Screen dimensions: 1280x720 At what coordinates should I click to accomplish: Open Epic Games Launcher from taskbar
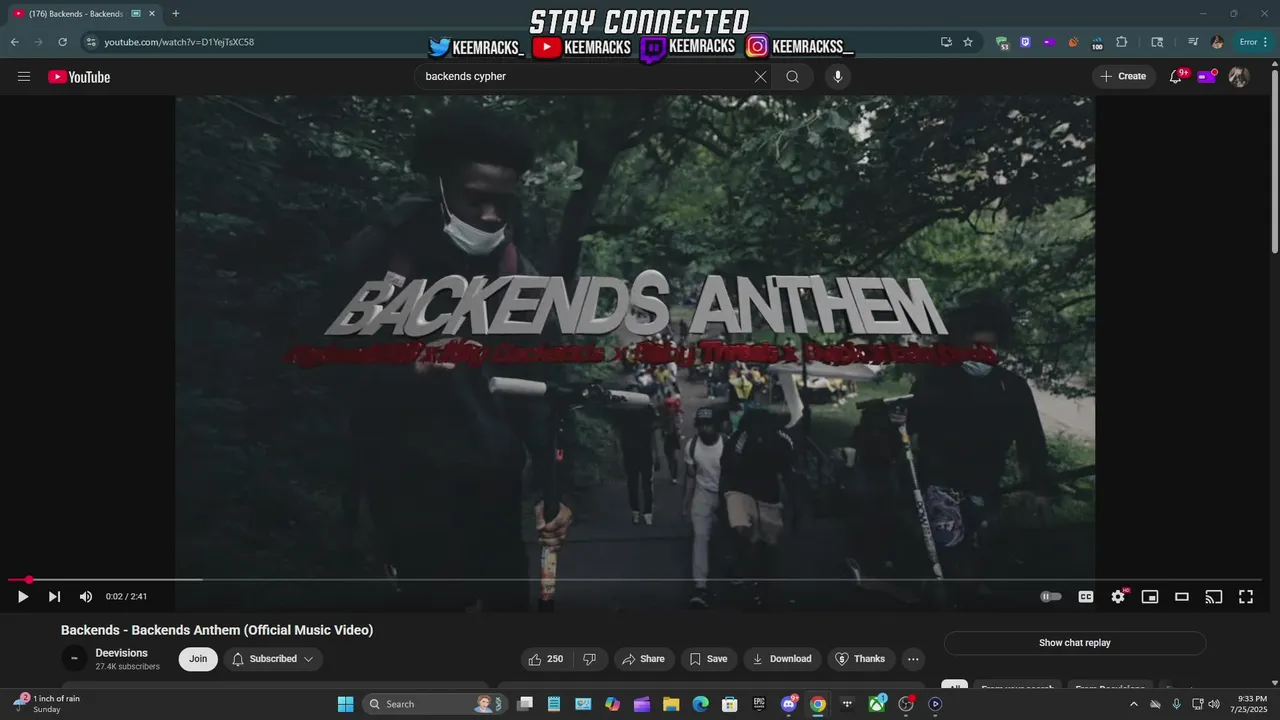[759, 704]
